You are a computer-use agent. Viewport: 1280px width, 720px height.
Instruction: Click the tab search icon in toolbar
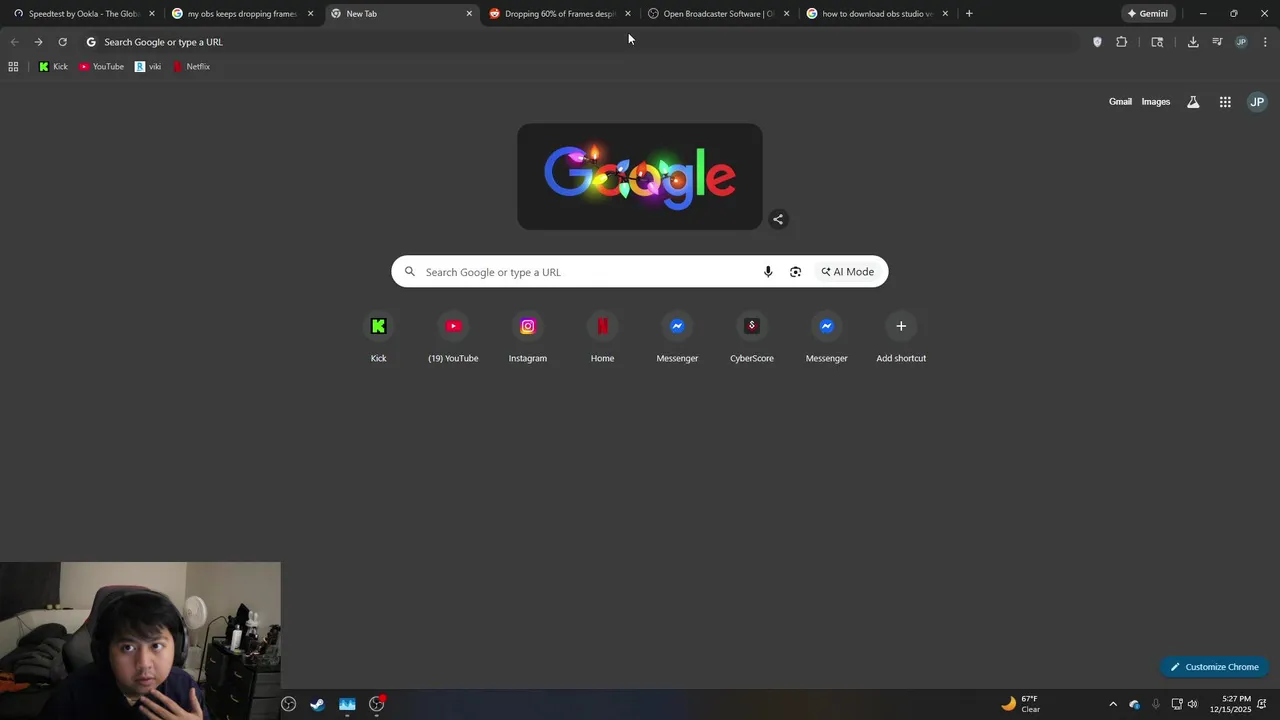(1157, 42)
